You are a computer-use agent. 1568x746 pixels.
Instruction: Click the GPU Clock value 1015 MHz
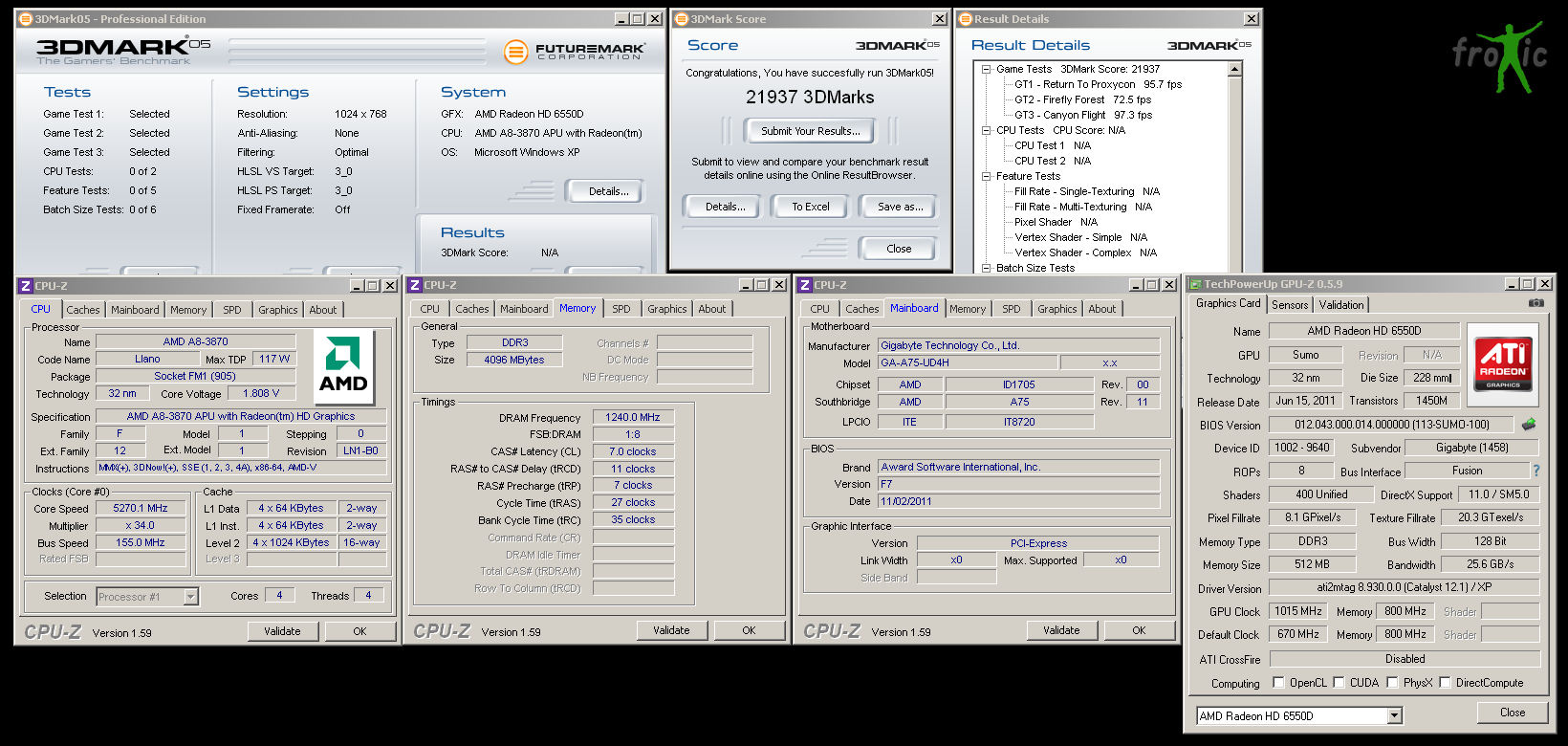[x=1298, y=611]
